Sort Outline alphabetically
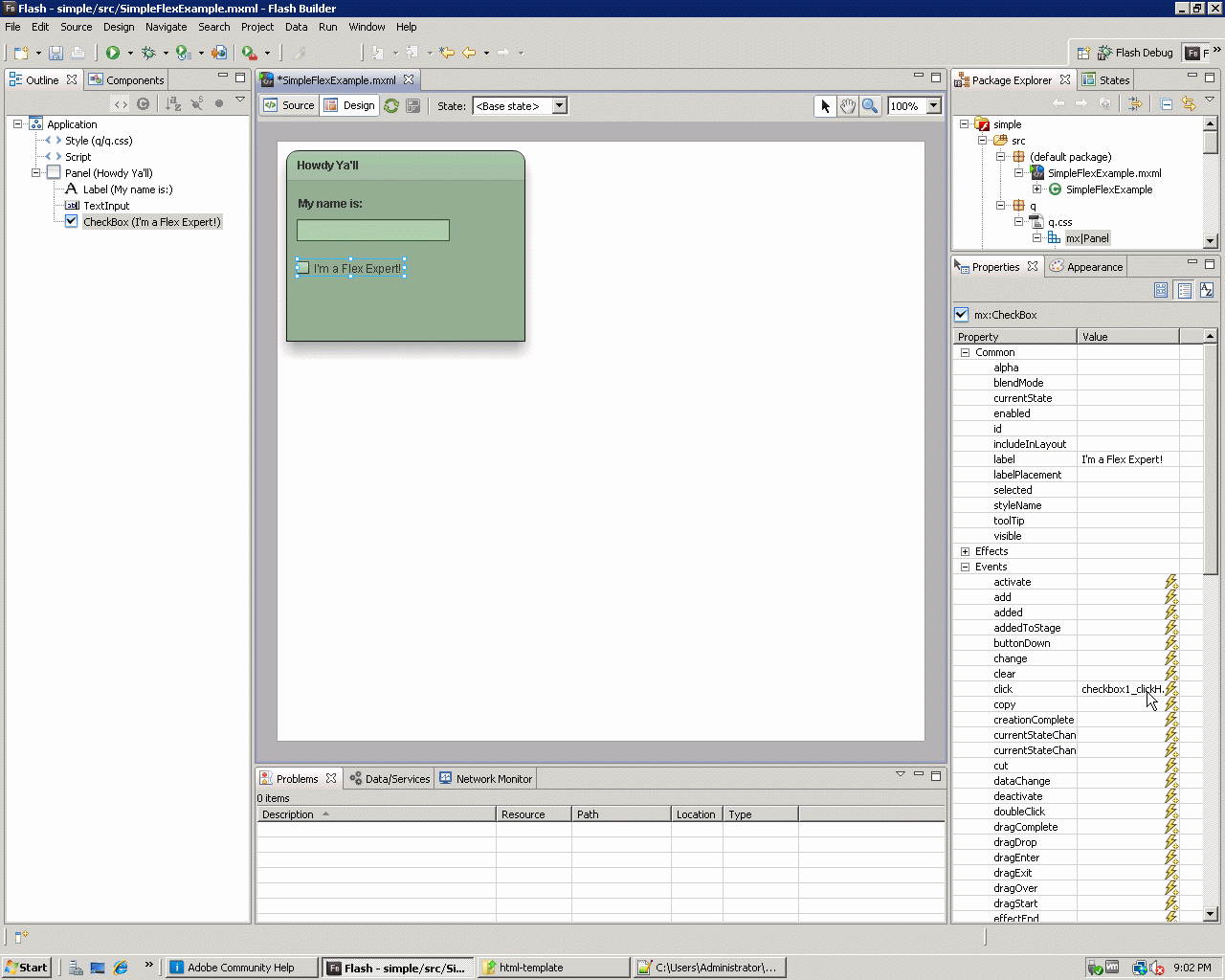Image resolution: width=1225 pixels, height=980 pixels. click(x=173, y=103)
